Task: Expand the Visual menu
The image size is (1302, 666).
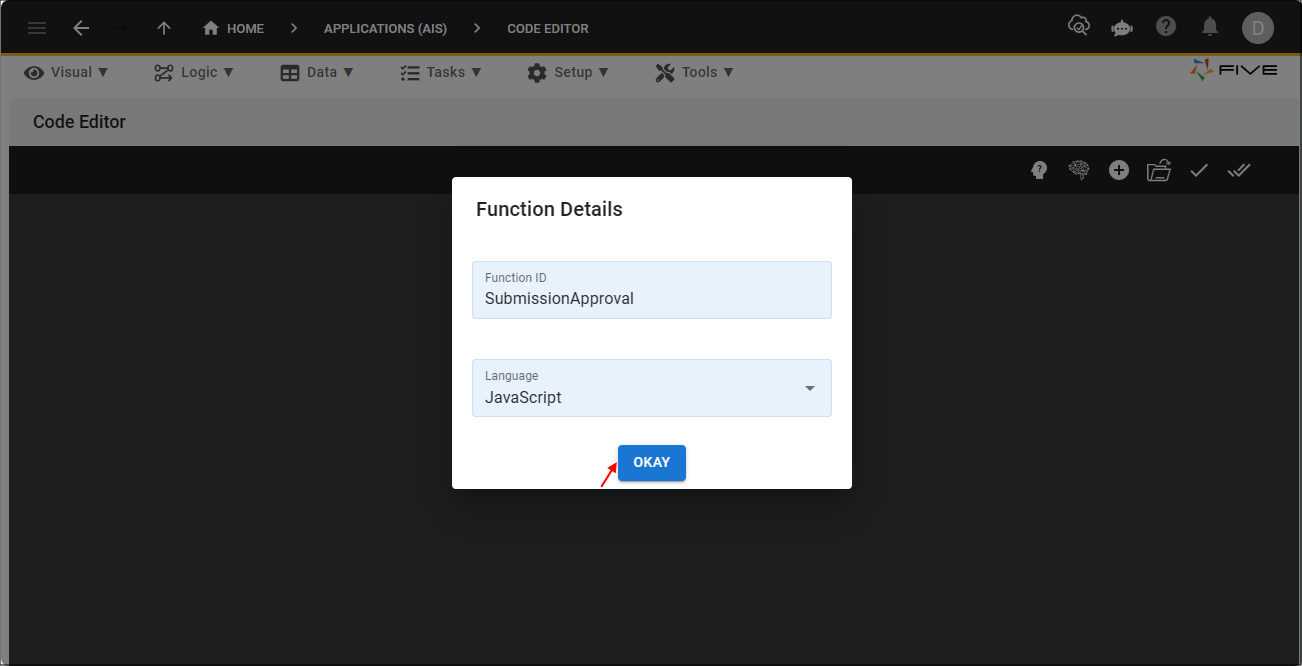Action: (x=66, y=71)
